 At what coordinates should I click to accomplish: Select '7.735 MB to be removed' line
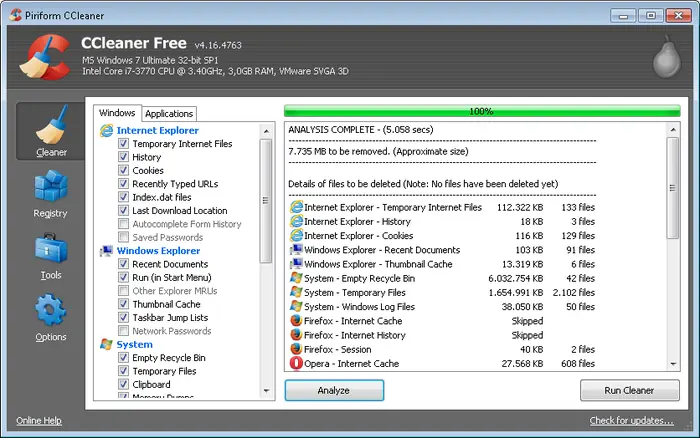click(378, 151)
